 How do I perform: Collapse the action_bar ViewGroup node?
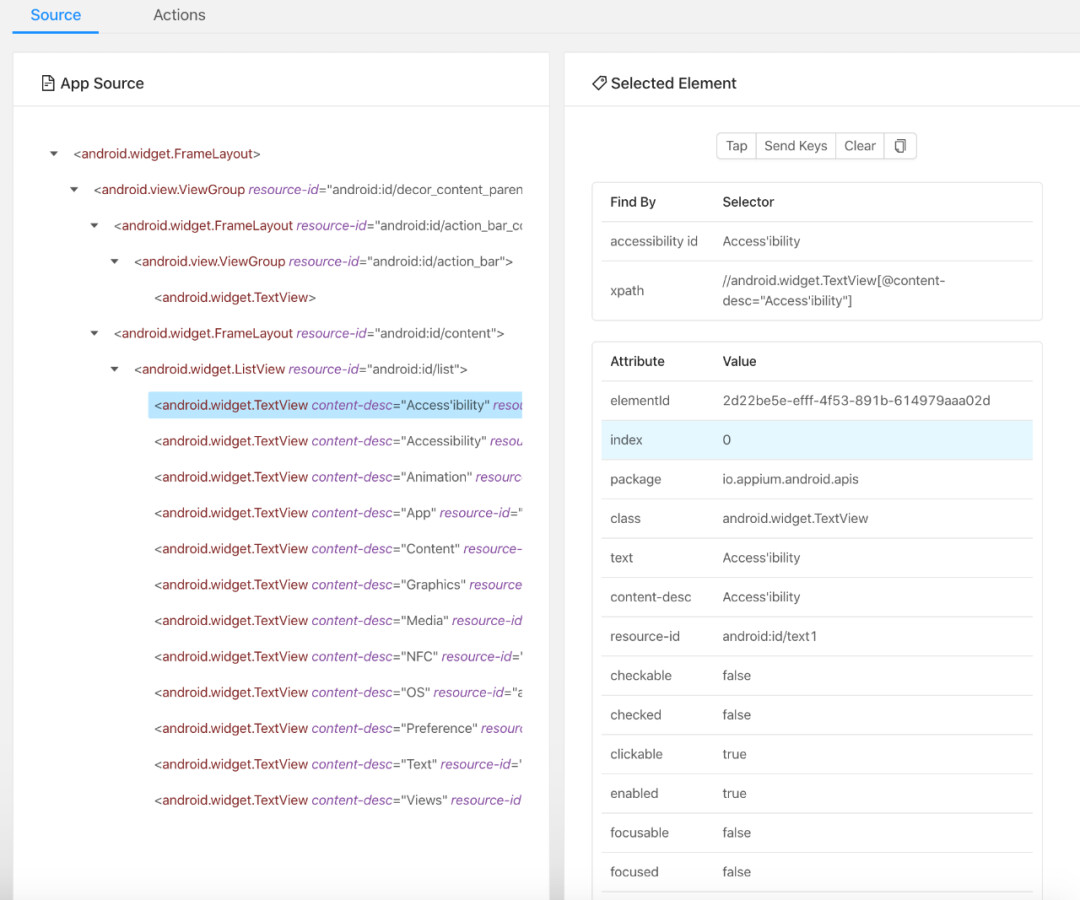click(114, 262)
